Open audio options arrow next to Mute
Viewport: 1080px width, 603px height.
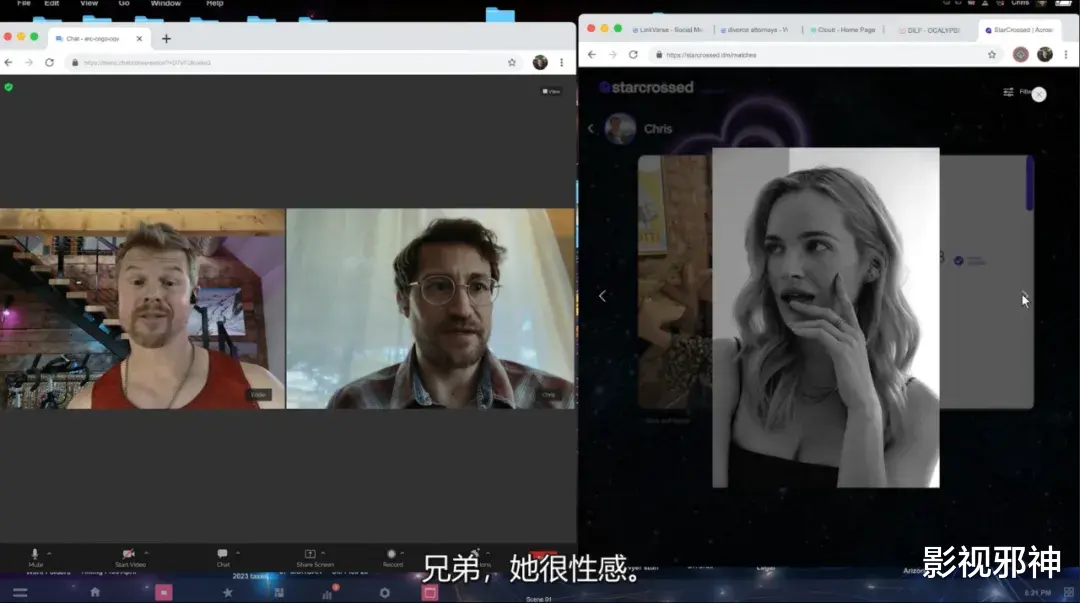pyautogui.click(x=50, y=553)
